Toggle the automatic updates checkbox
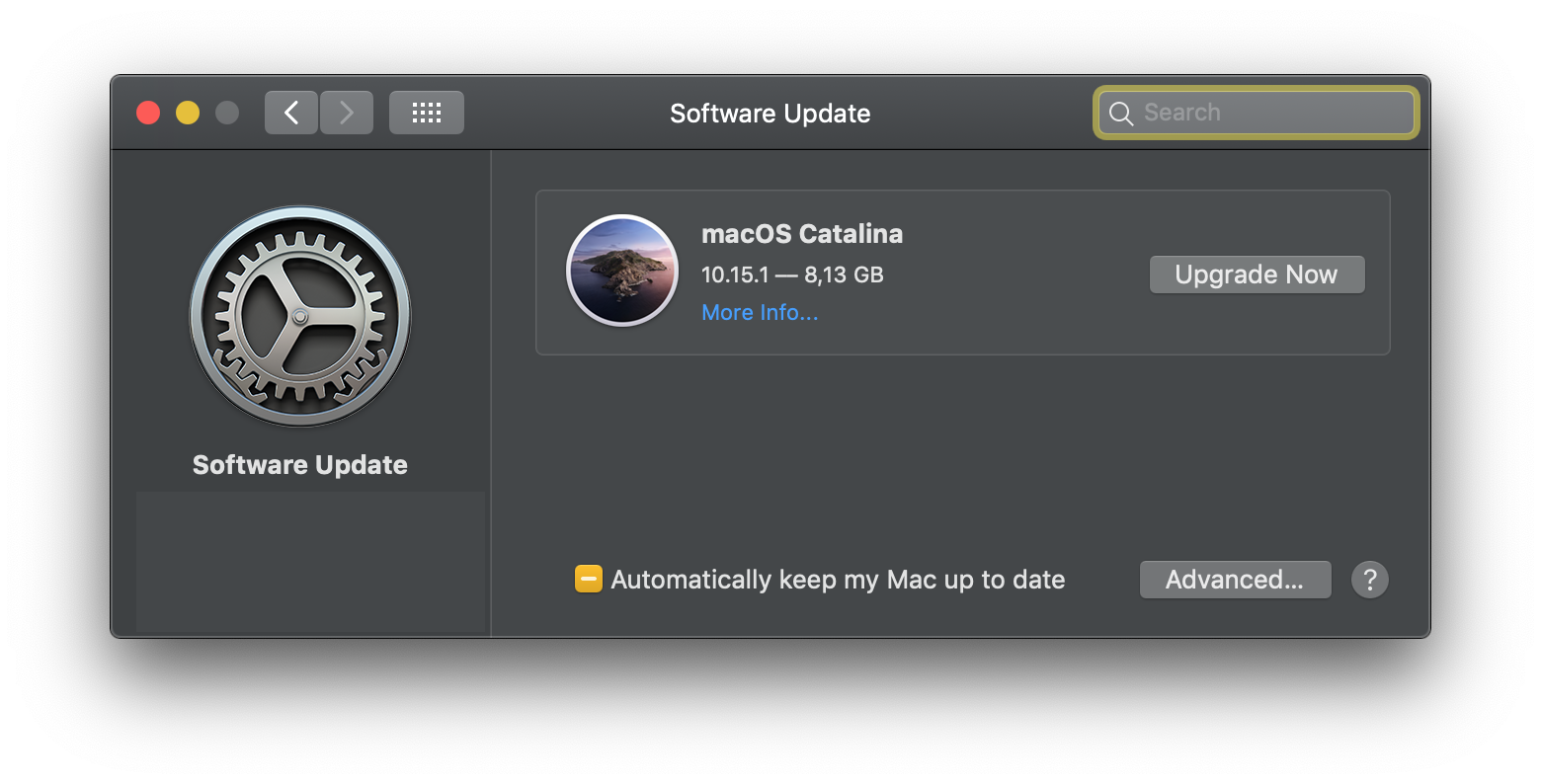 pyautogui.click(x=588, y=580)
